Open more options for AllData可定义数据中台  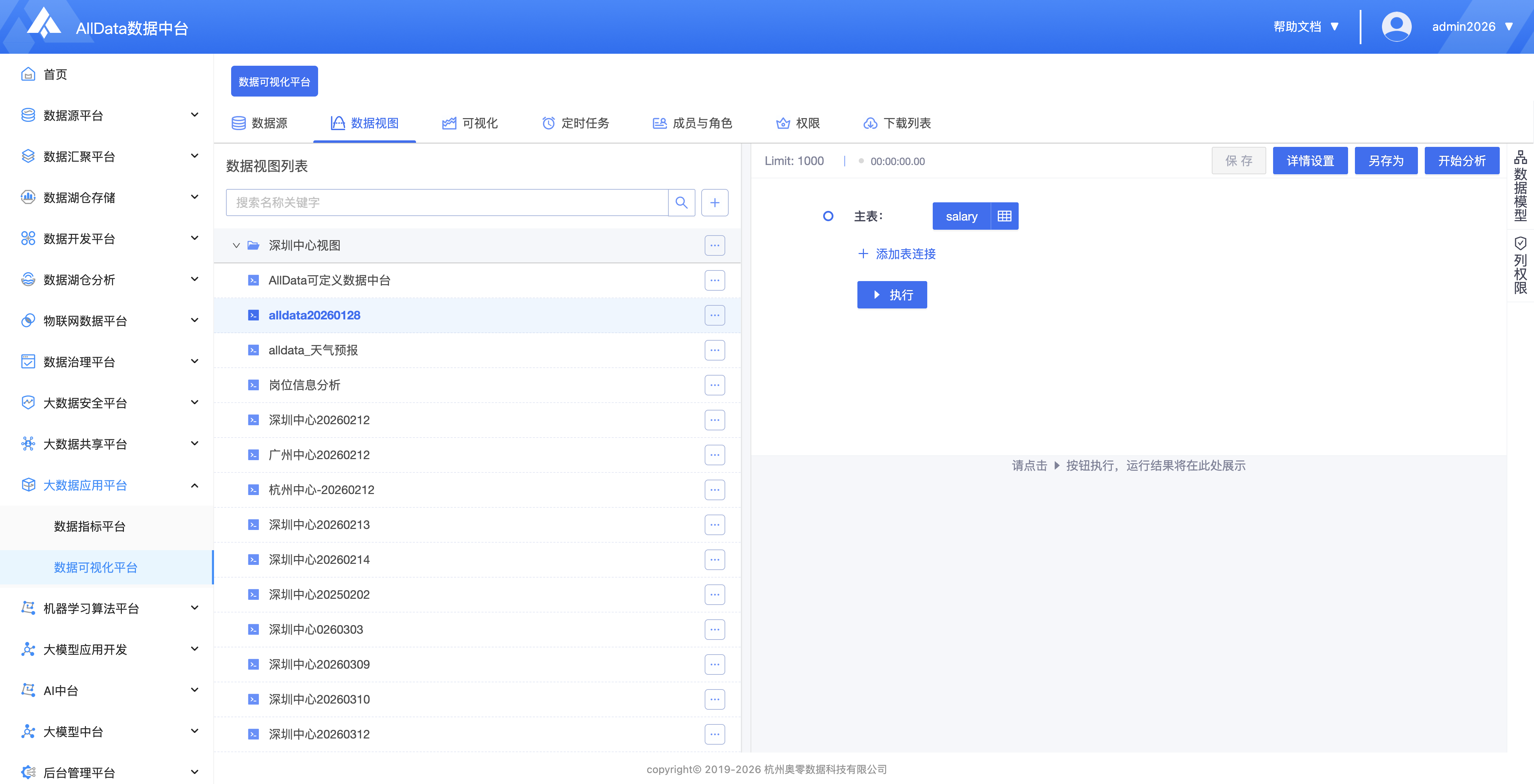715,280
